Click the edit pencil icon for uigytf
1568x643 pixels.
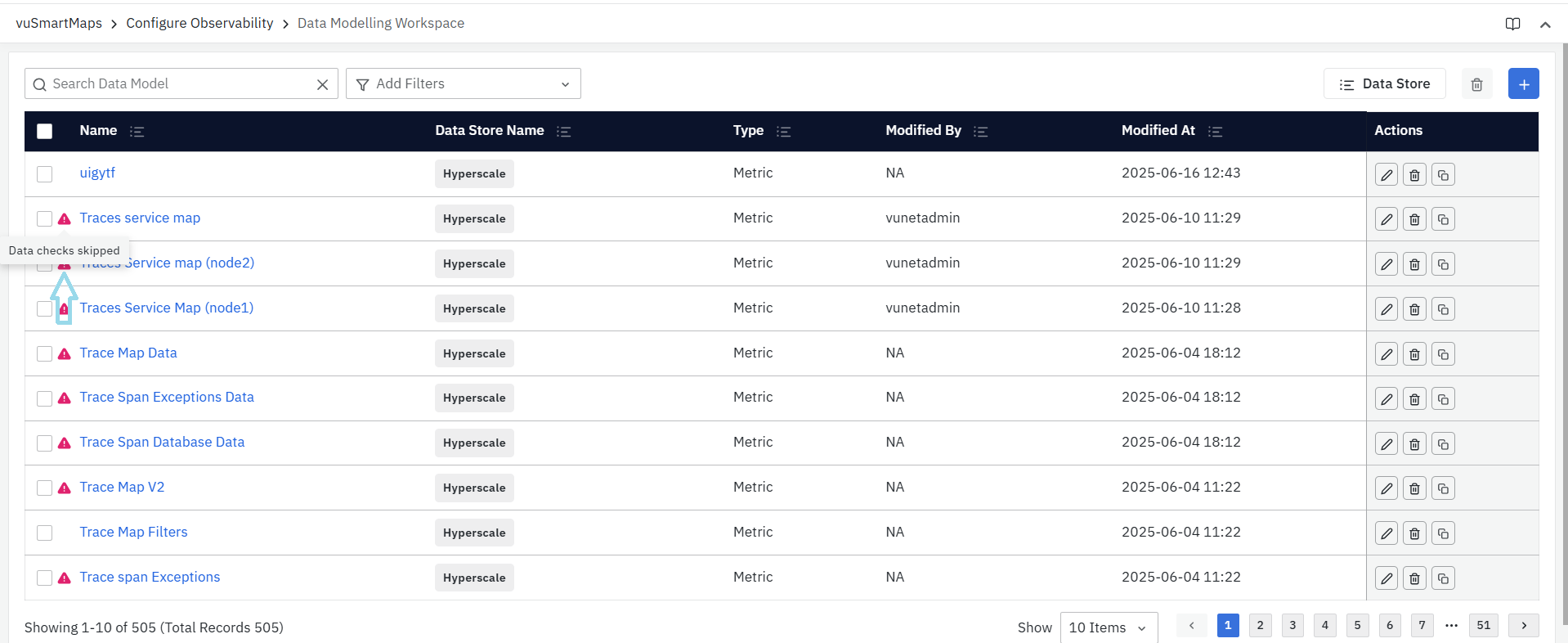tap(1386, 175)
